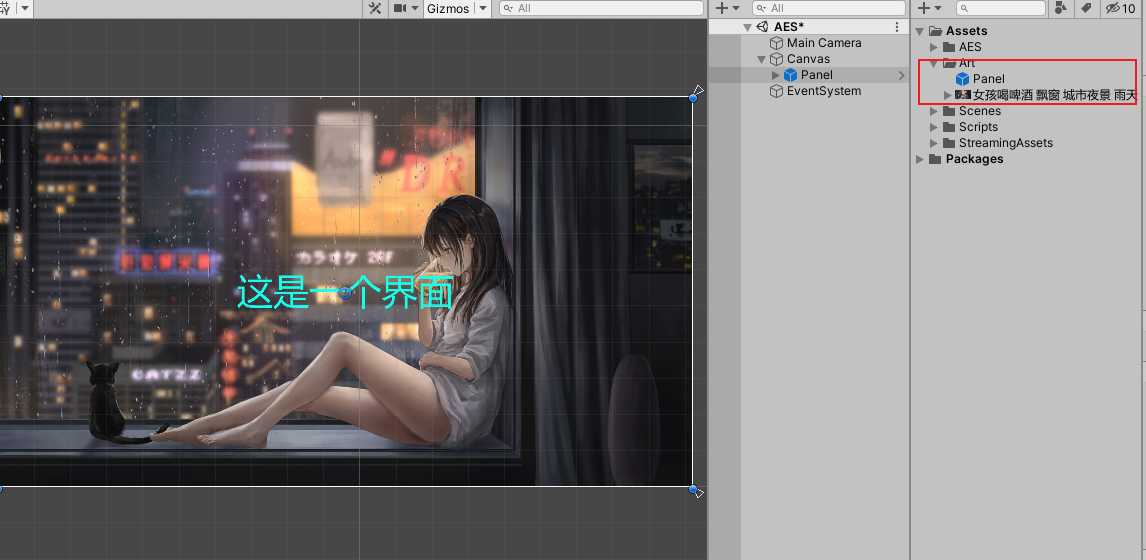Image resolution: width=1146 pixels, height=560 pixels.
Task: Expand the AES folder in Project
Action: point(933,47)
